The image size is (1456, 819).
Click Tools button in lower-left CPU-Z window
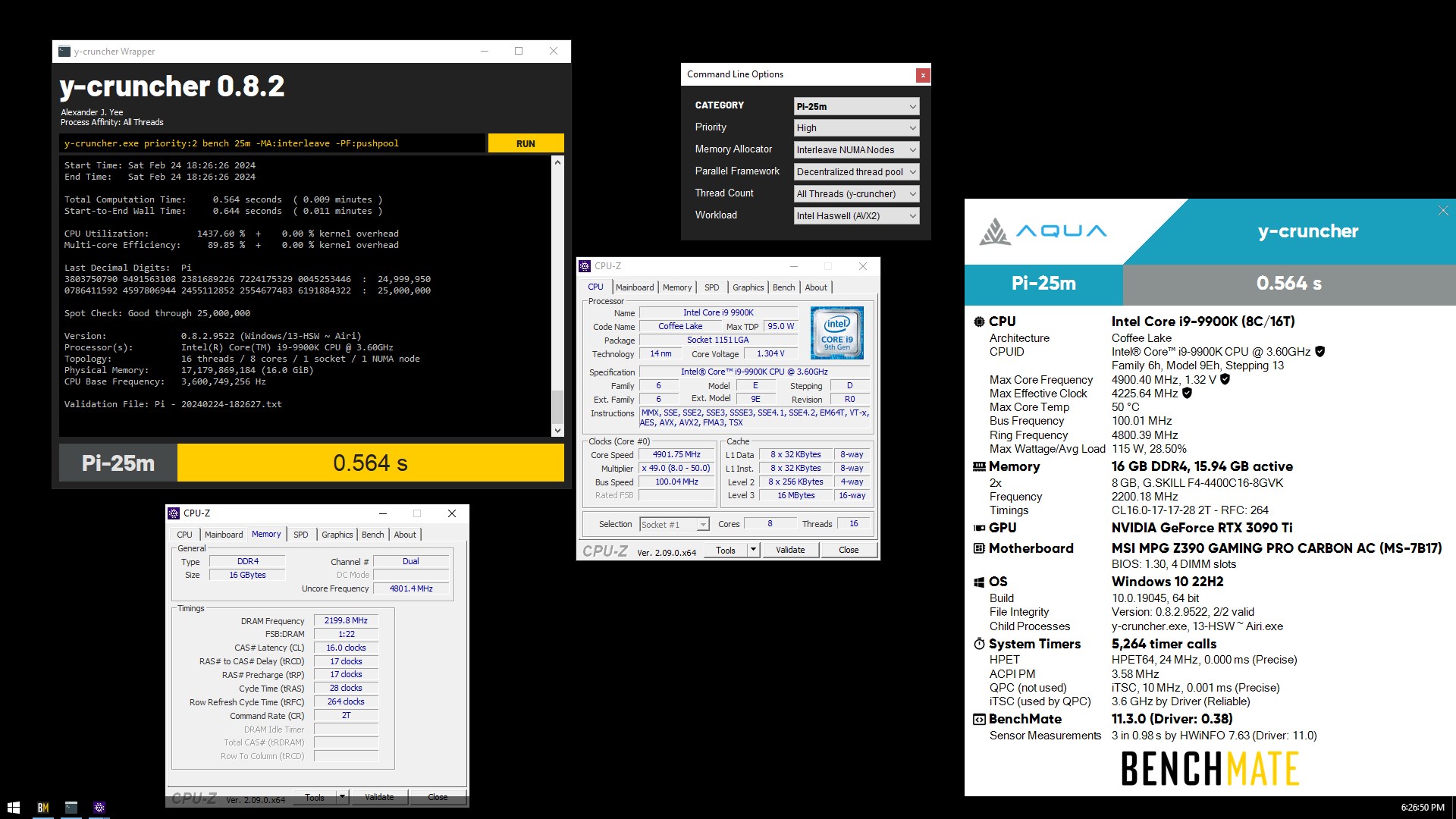point(315,798)
